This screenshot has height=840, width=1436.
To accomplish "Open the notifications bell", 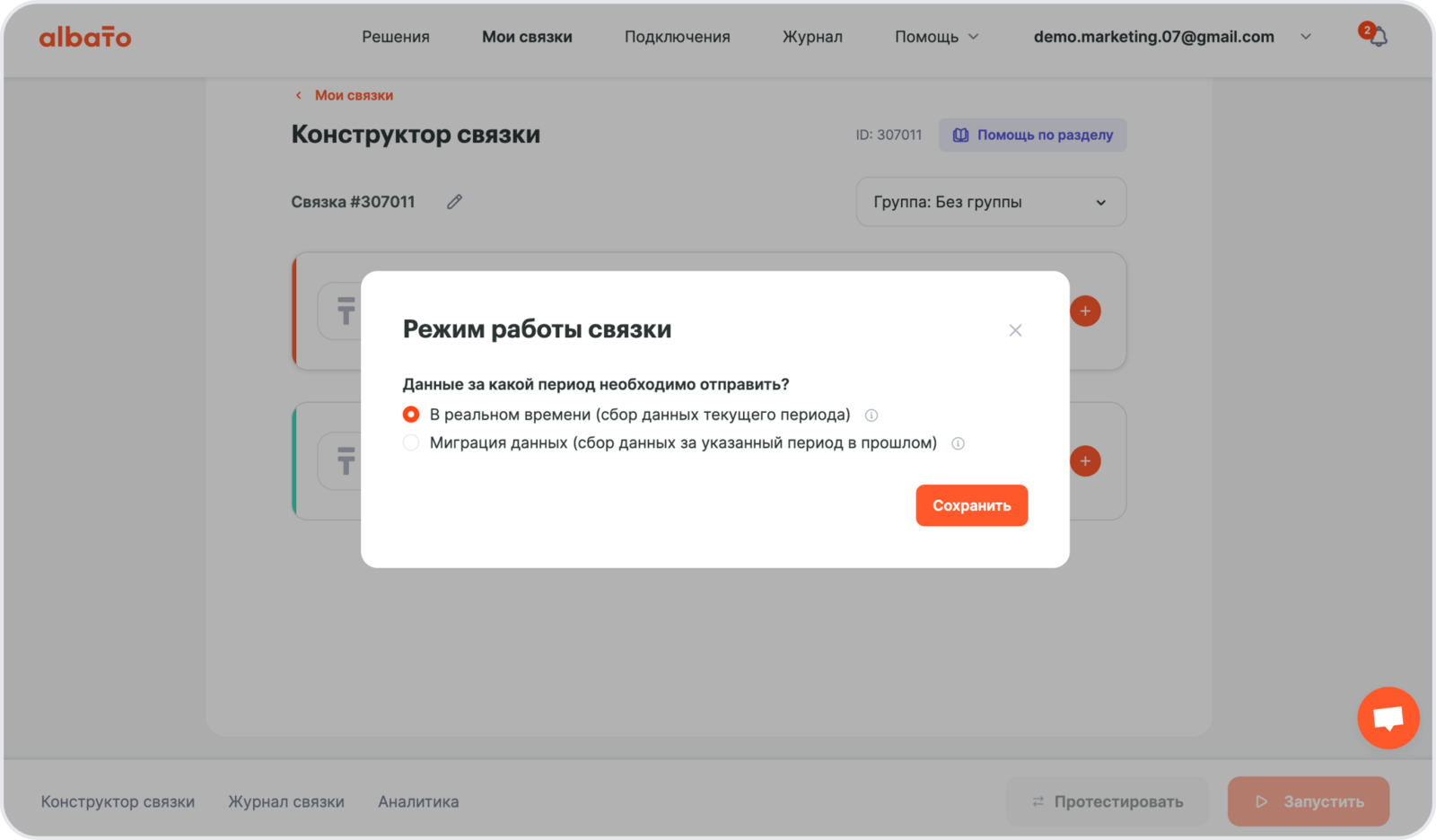I will [x=1378, y=37].
